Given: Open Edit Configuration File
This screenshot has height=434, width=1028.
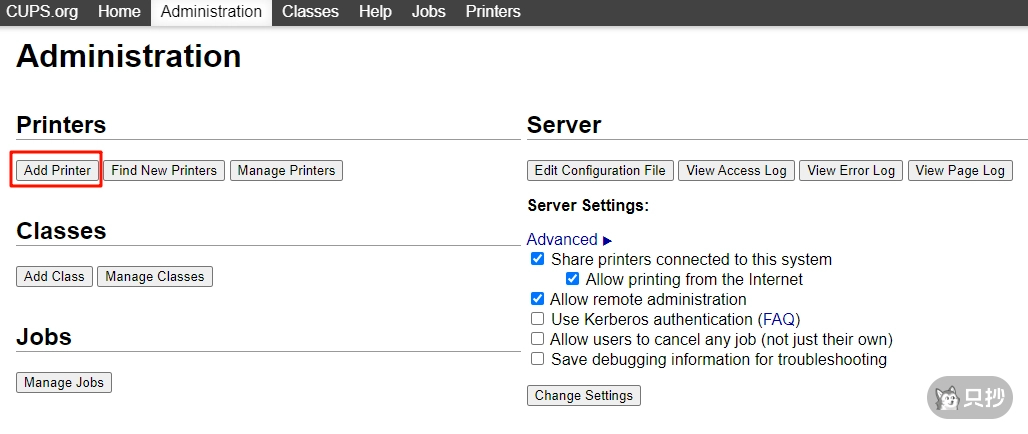Looking at the screenshot, I should [600, 171].
